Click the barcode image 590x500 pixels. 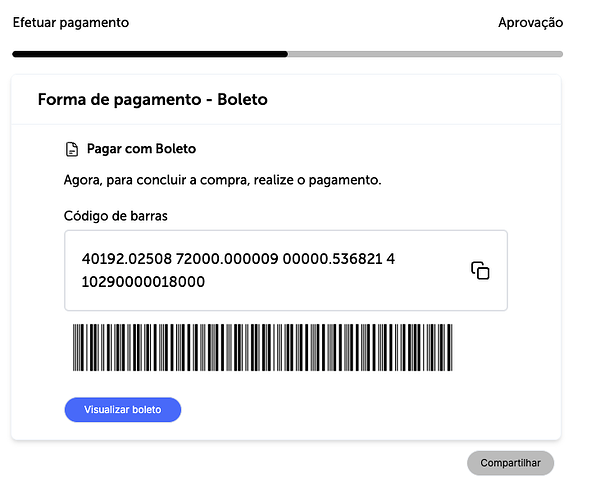(x=262, y=347)
